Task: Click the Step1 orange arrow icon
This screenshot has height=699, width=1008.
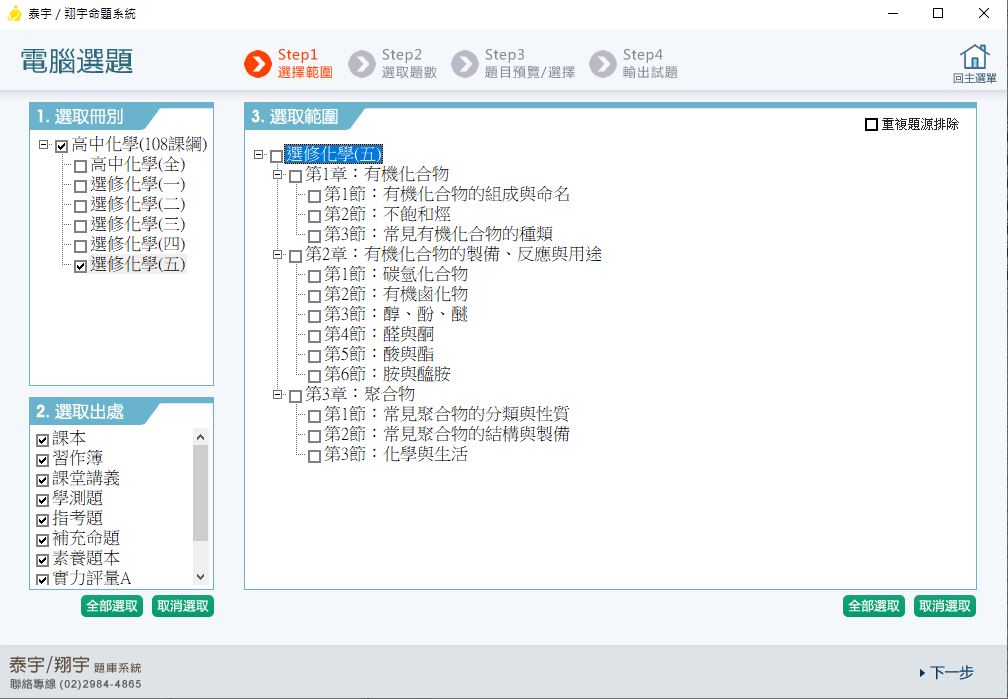Action: (x=258, y=64)
